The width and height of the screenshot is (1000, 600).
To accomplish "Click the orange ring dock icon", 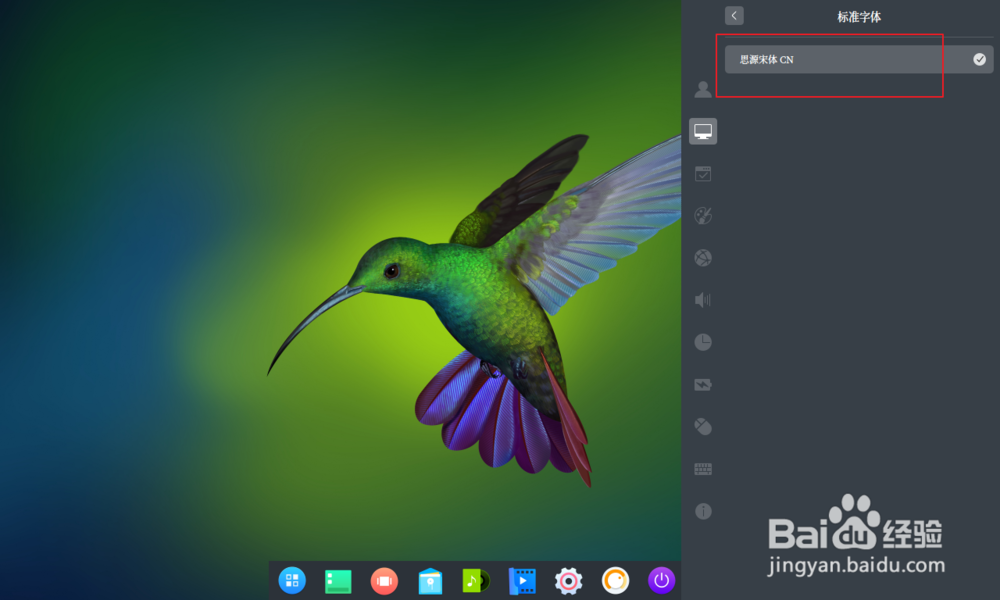I will [x=615, y=581].
